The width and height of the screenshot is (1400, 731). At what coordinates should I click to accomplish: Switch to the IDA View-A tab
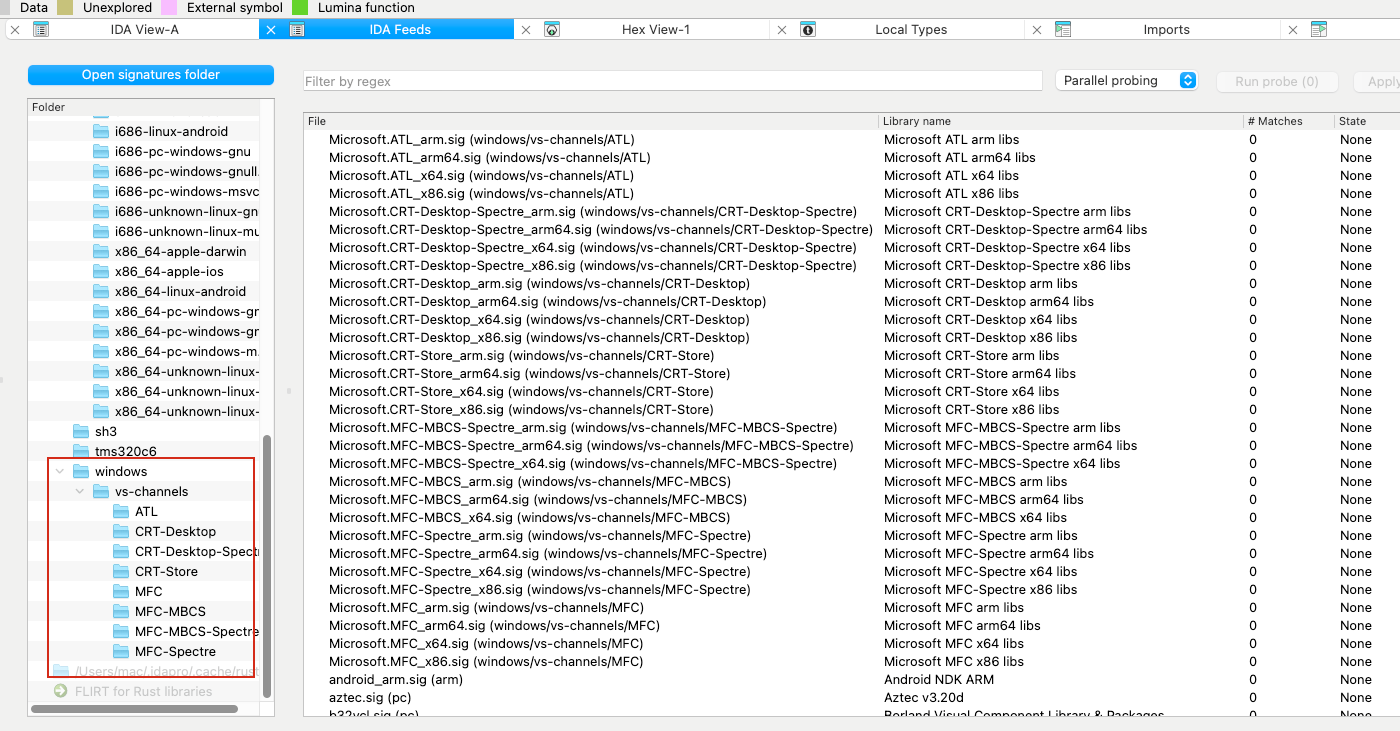click(x=144, y=30)
